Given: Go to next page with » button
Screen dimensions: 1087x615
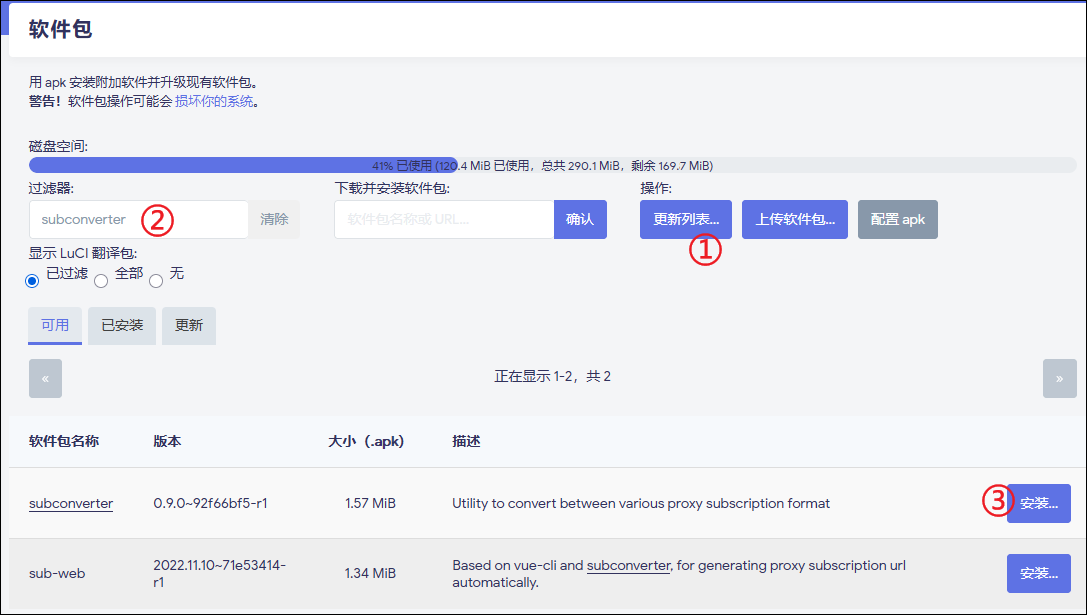Looking at the screenshot, I should click(1059, 379).
